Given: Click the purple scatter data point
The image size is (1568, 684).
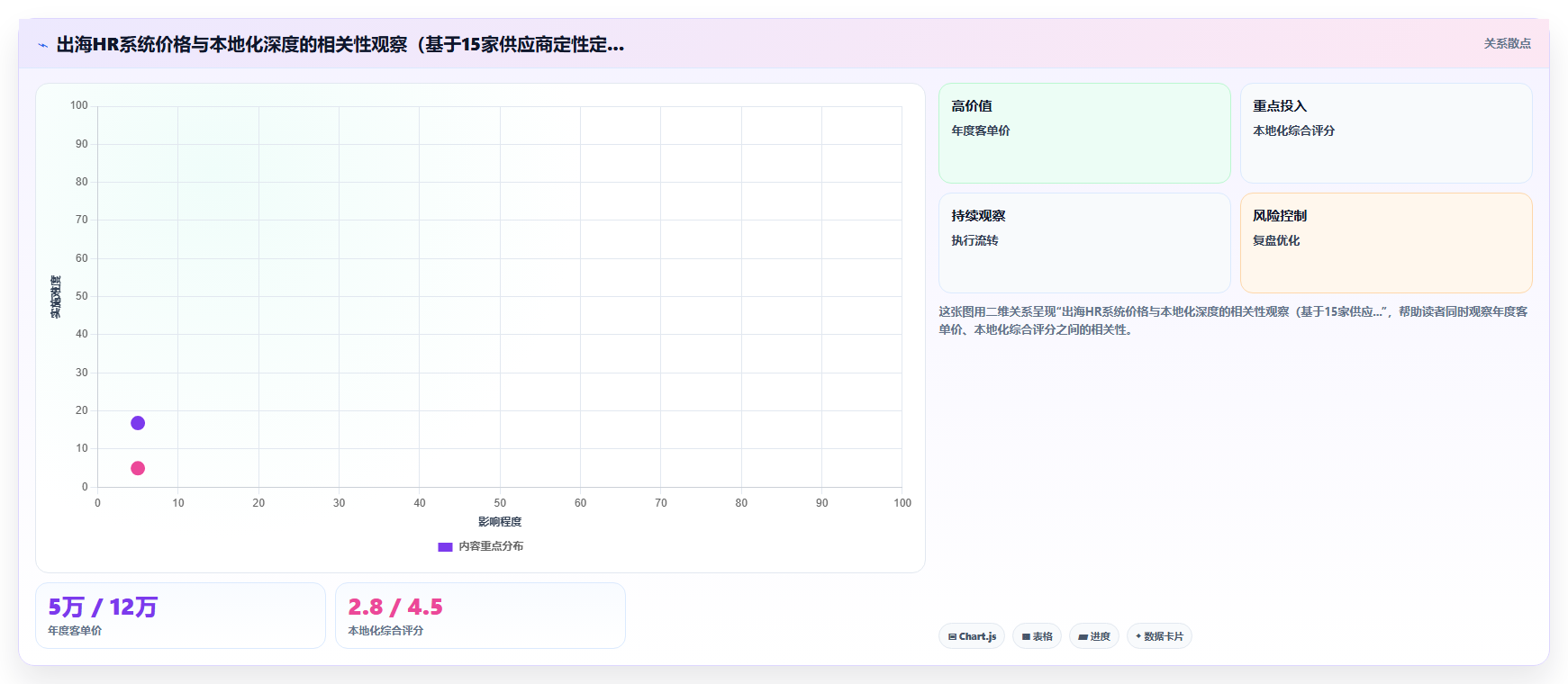Looking at the screenshot, I should (x=138, y=423).
